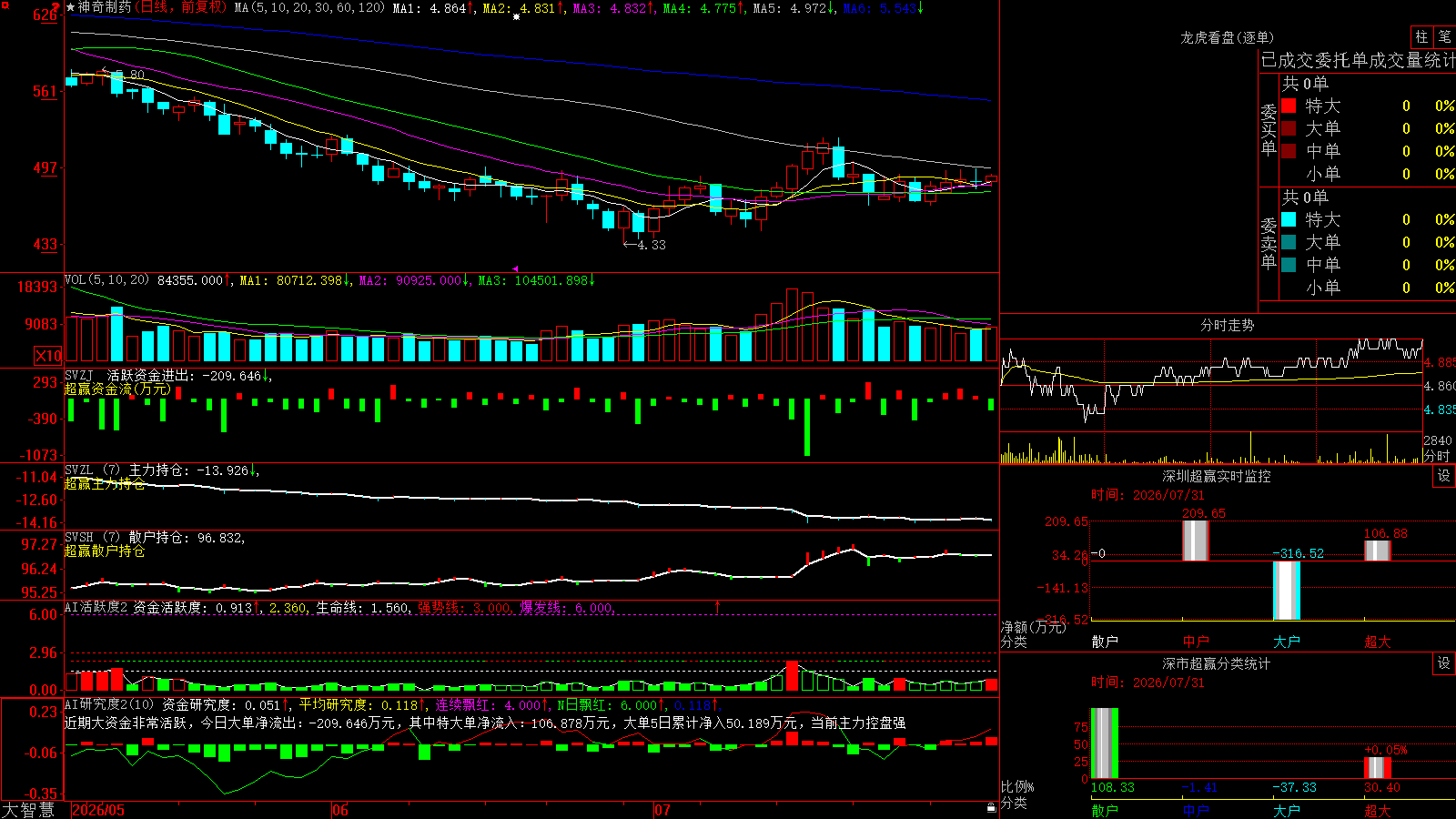Click the dark red 中单 swatch under 委买单

point(1289,150)
